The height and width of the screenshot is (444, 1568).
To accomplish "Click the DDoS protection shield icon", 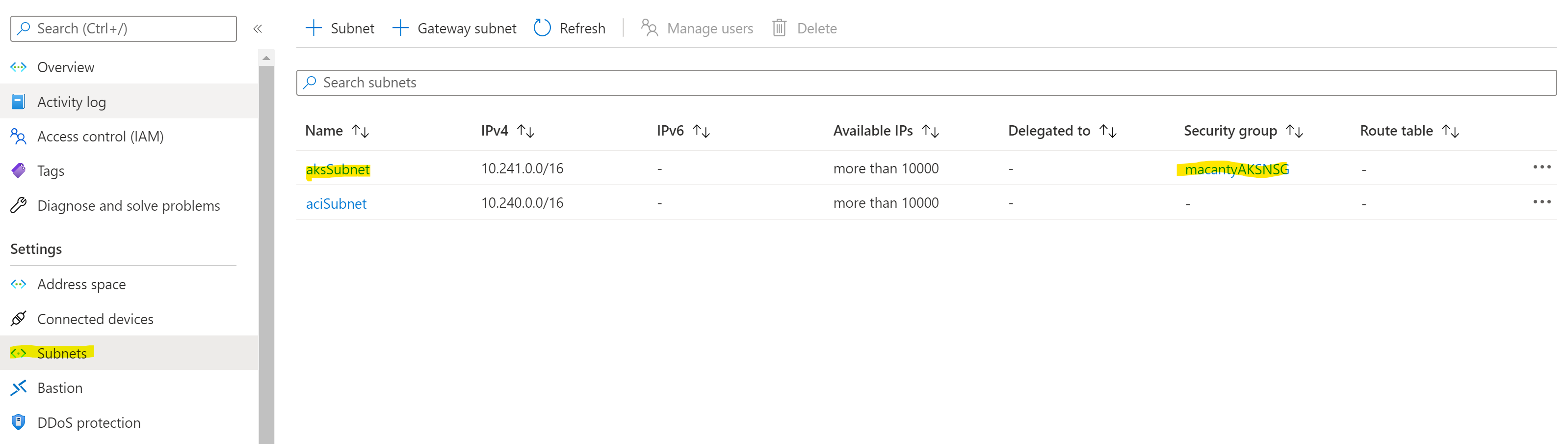I will [18, 422].
